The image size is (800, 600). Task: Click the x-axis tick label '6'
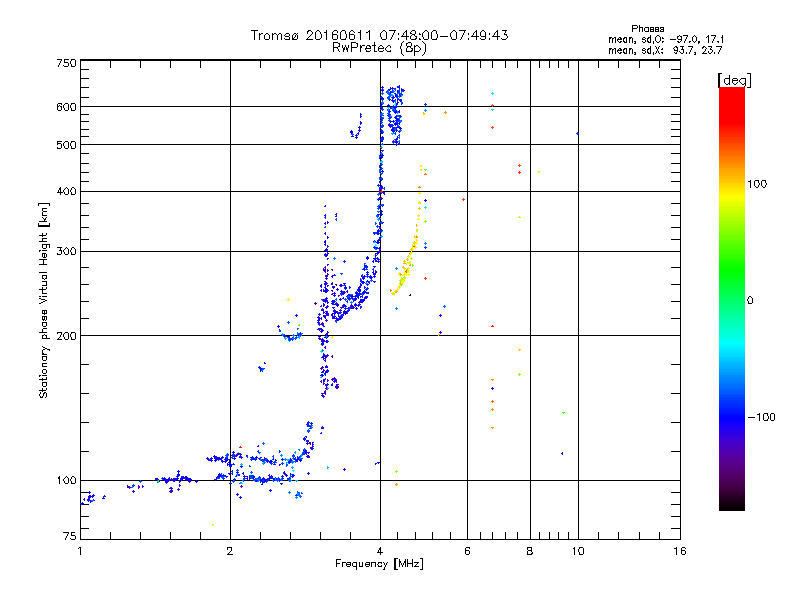[x=467, y=551]
